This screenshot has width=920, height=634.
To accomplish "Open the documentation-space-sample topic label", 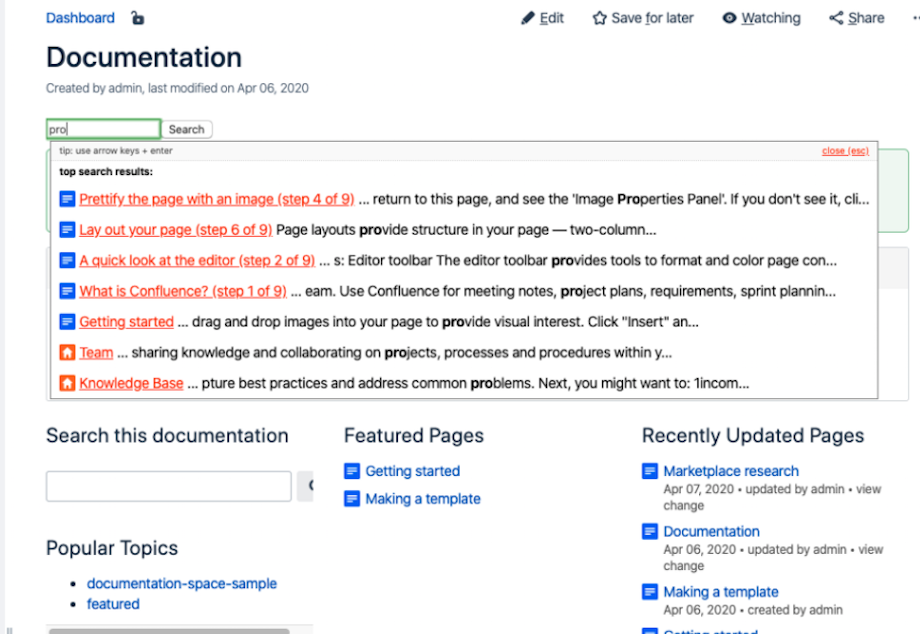I will click(181, 583).
